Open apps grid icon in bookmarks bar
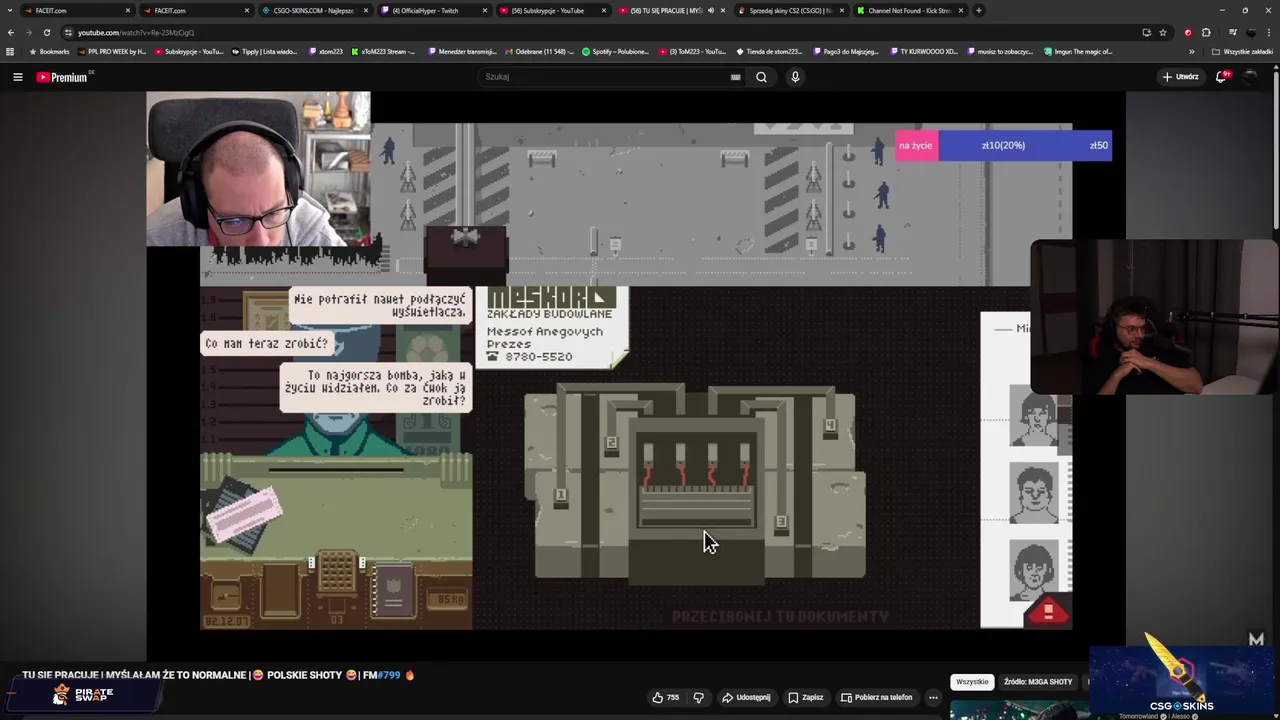1280x720 pixels. [10, 51]
